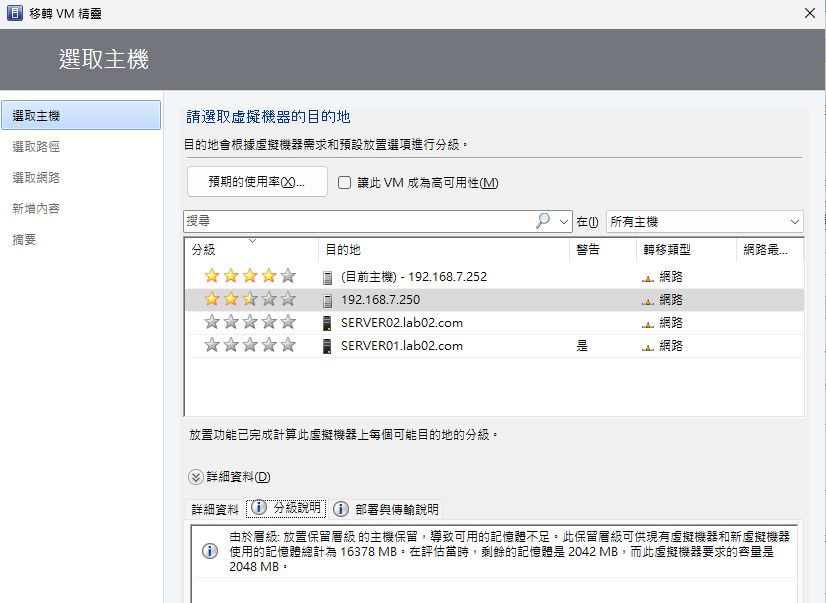Click the search magnifier icon
This screenshot has width=826, height=603.
[543, 221]
